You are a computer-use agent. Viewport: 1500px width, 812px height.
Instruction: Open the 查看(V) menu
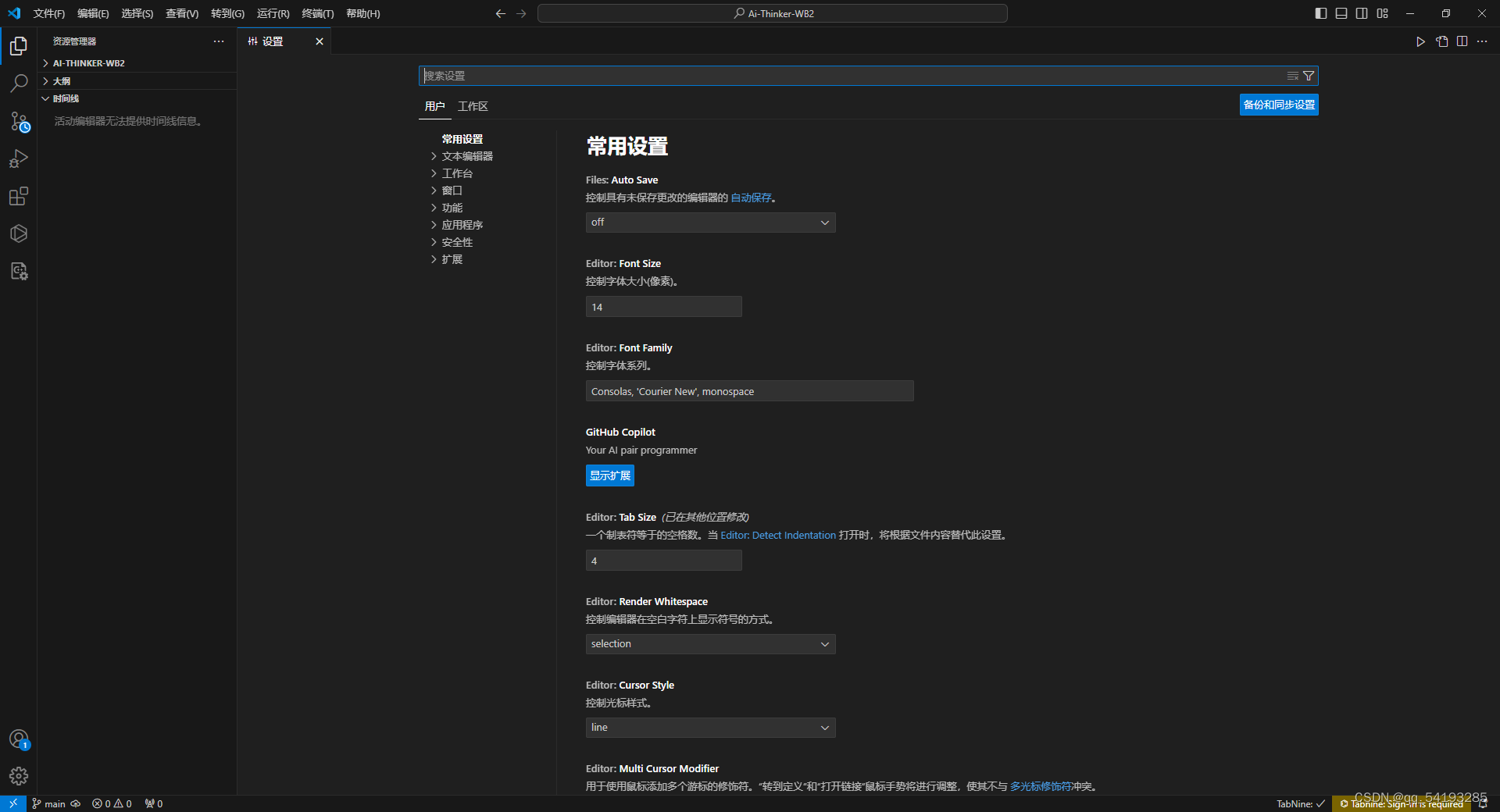click(x=182, y=13)
